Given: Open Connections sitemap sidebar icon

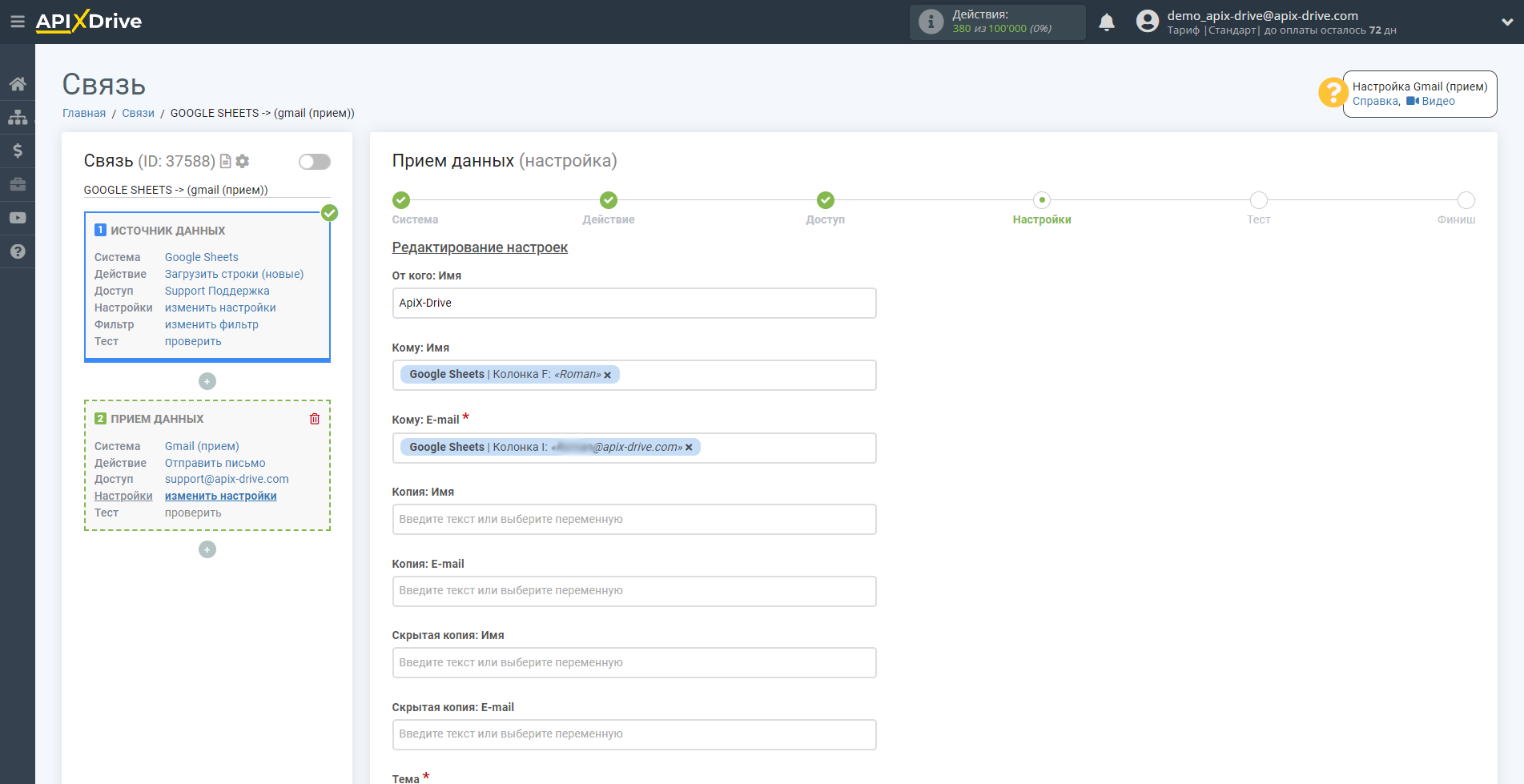Looking at the screenshot, I should point(18,118).
